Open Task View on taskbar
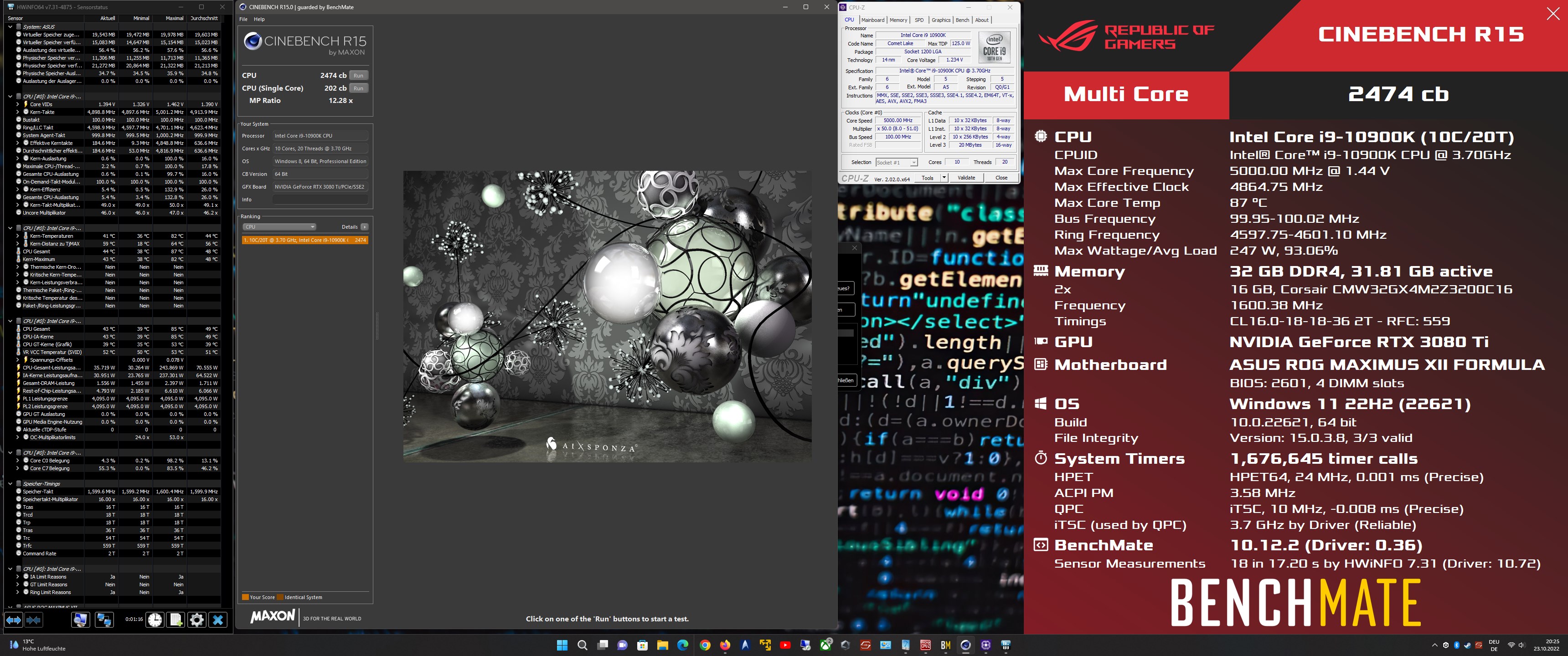The image size is (1568, 656). coord(603,645)
